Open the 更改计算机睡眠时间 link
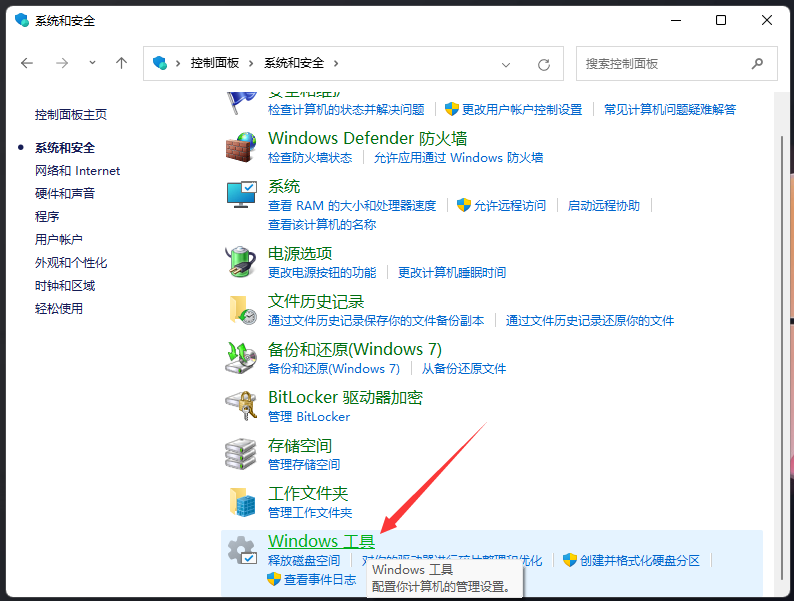794x601 pixels. pos(452,273)
